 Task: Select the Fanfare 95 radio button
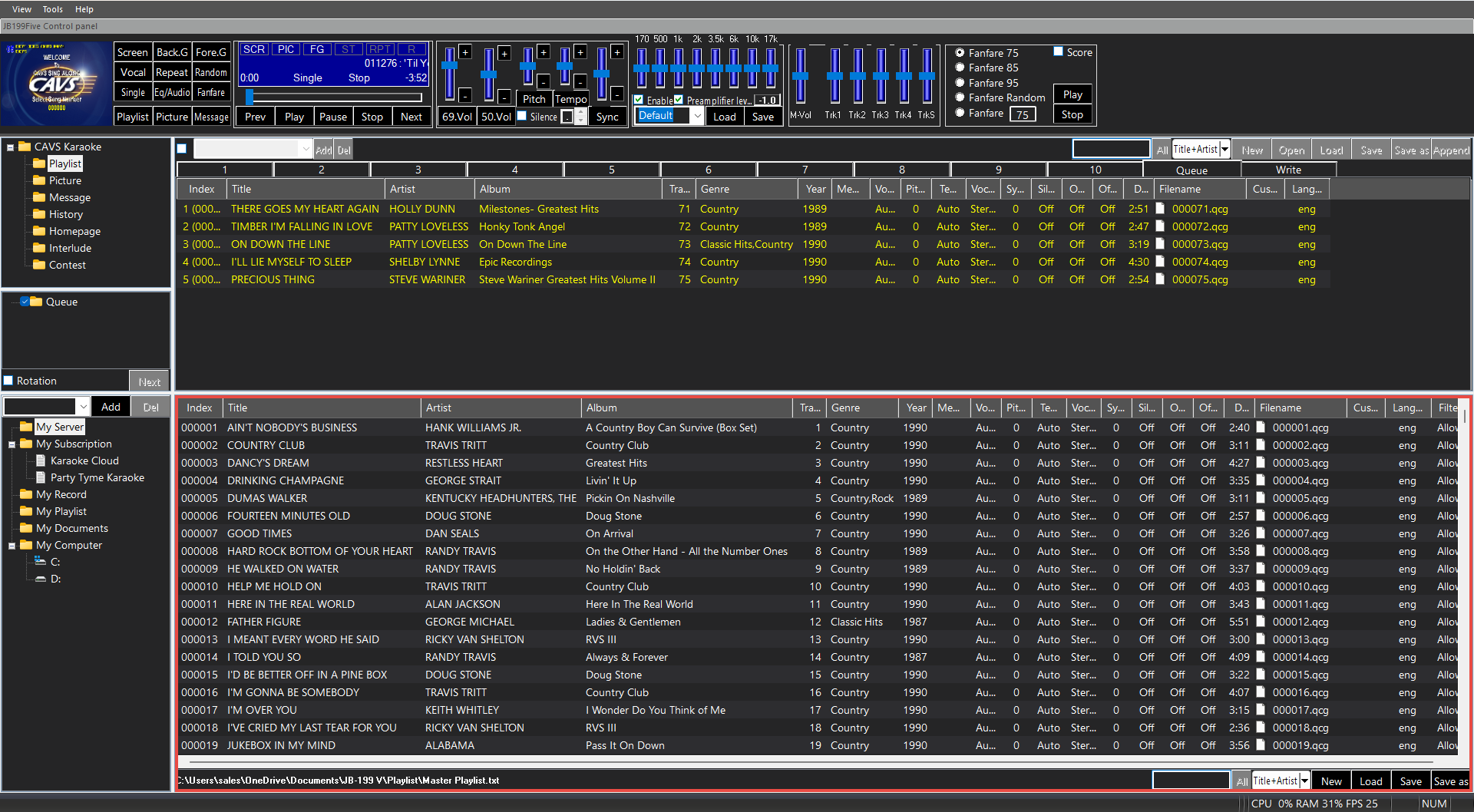960,82
